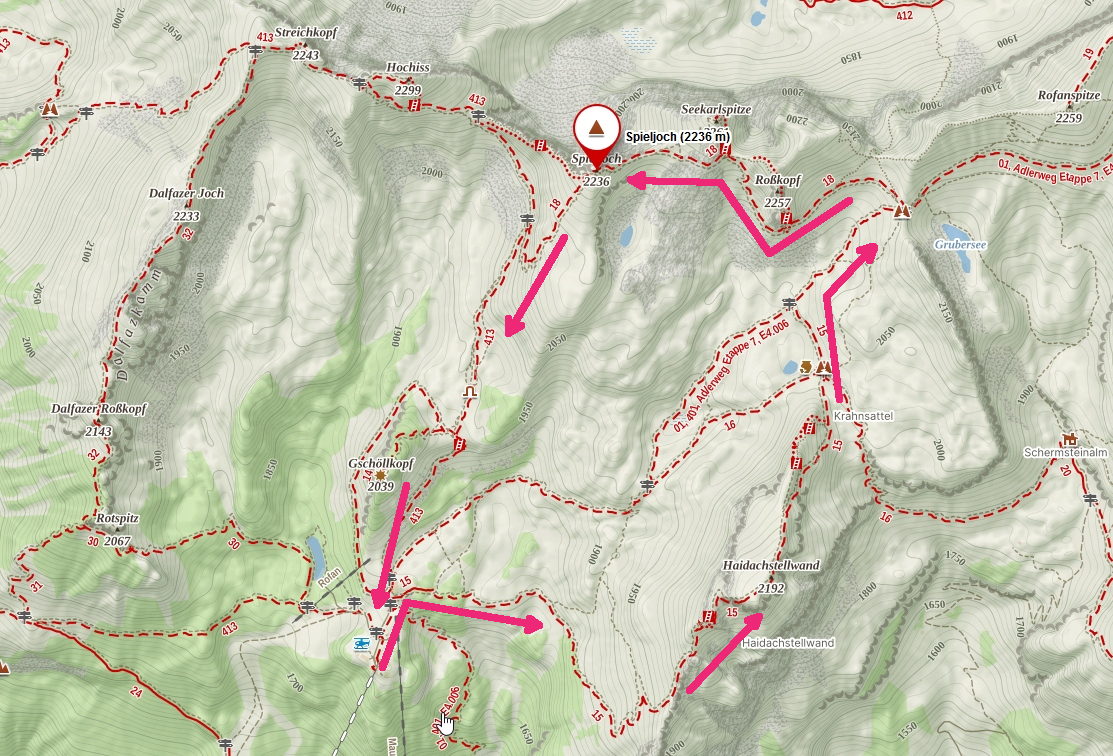Click the peak icon at the far-left trail junction
1113x756 pixels.
click(x=49, y=109)
